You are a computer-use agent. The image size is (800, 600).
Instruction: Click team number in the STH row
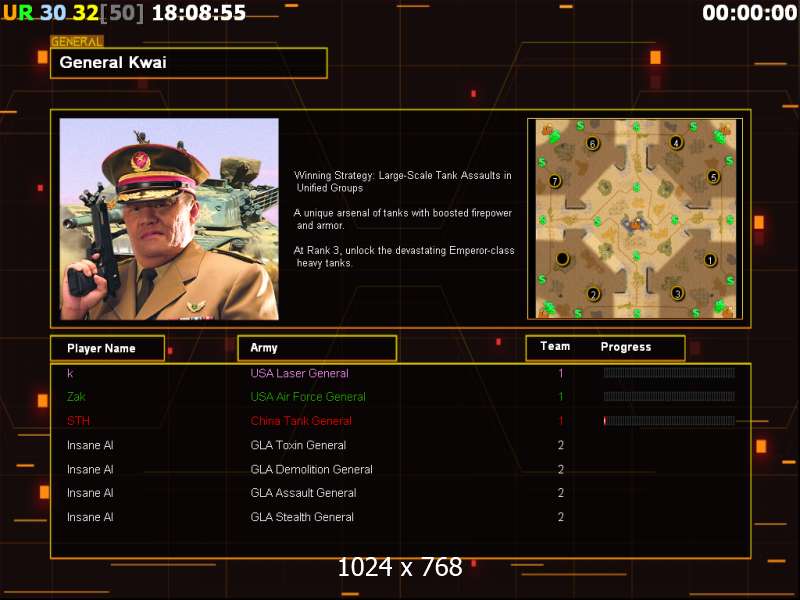pos(561,421)
